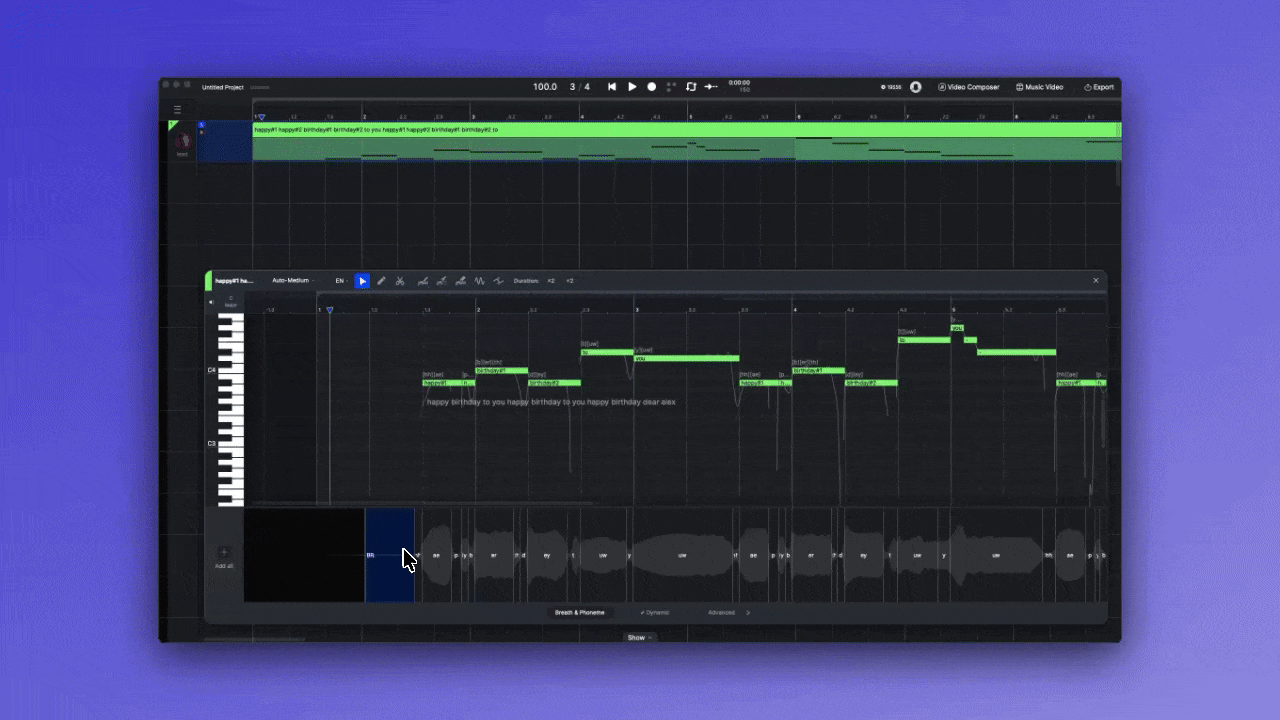
Task: Click the skip-to-start transport button
Action: (612, 87)
